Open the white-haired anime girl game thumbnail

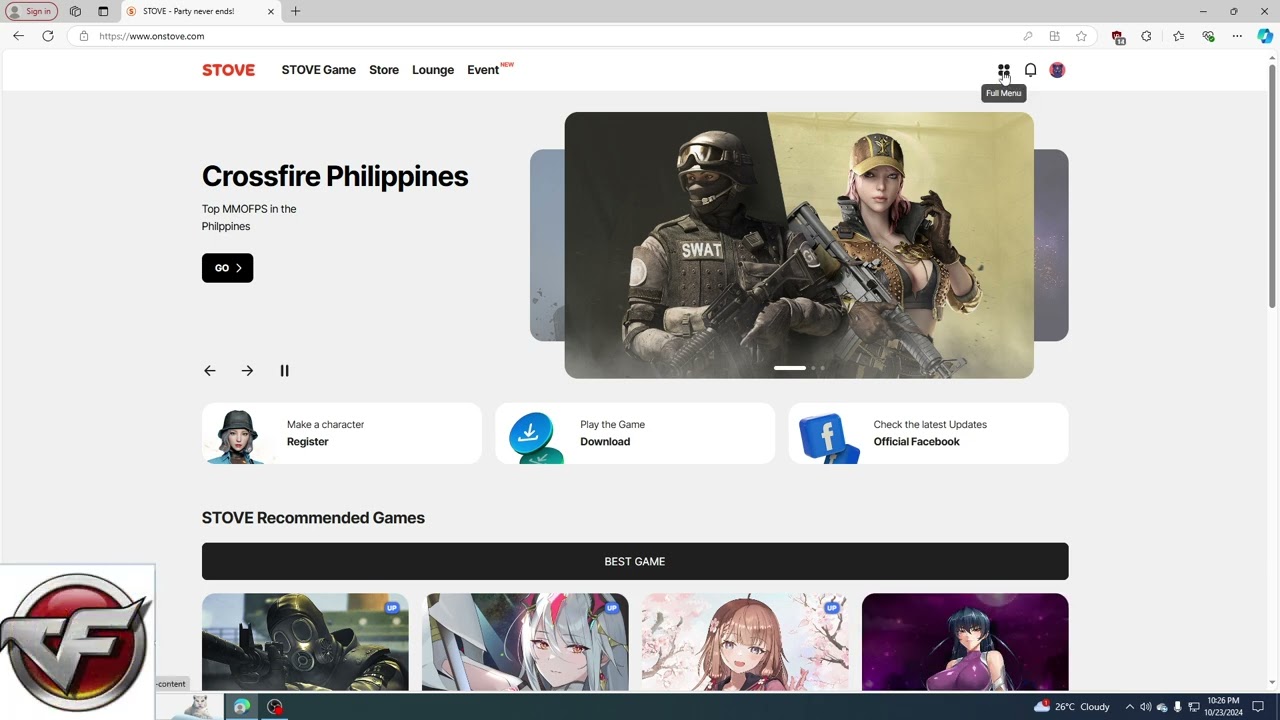[525, 641]
